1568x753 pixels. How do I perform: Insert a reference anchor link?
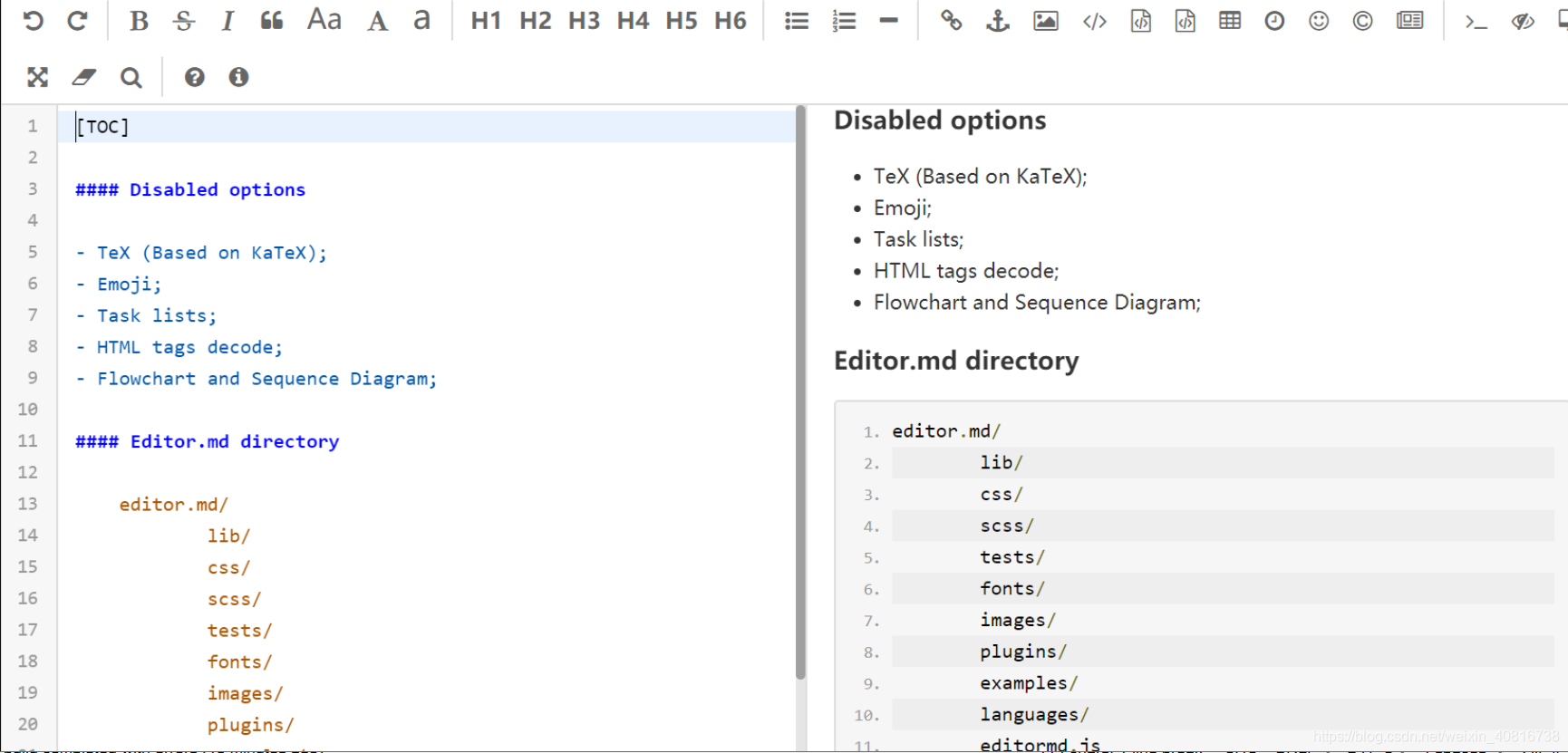(x=998, y=20)
